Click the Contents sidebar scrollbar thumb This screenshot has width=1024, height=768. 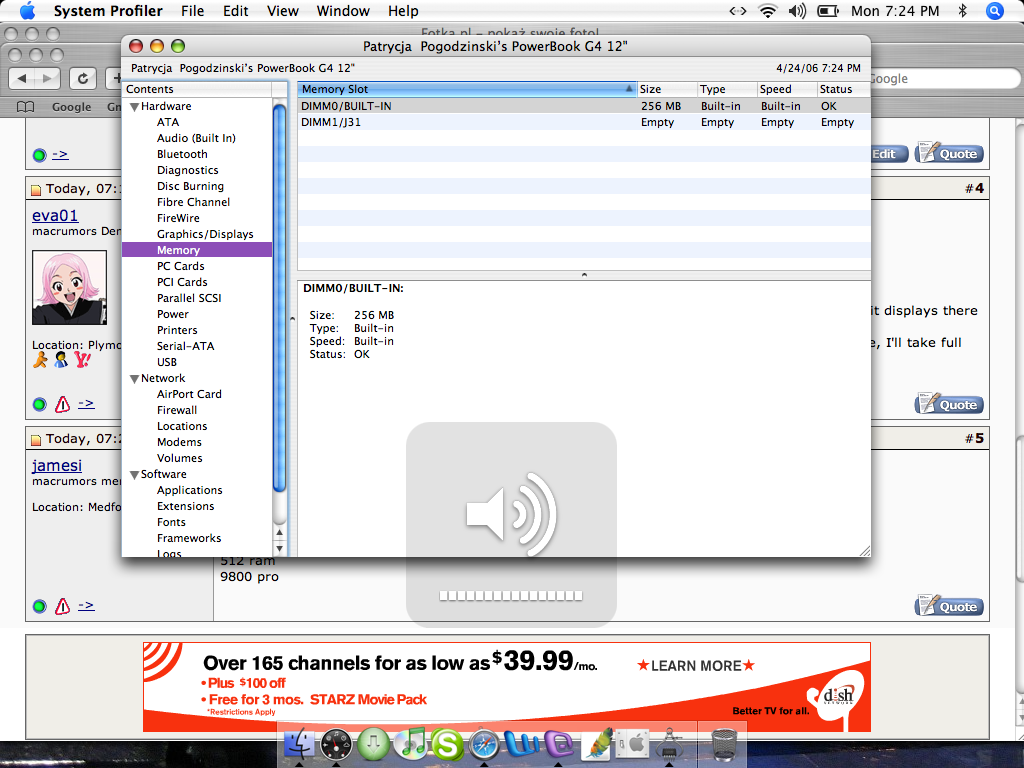pos(280,297)
